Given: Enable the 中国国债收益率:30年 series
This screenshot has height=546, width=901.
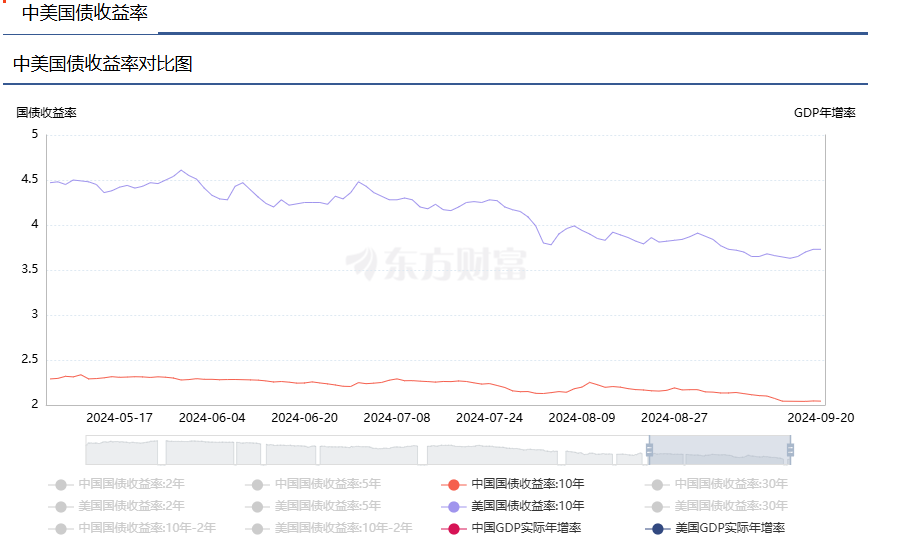Looking at the screenshot, I should click(x=716, y=484).
